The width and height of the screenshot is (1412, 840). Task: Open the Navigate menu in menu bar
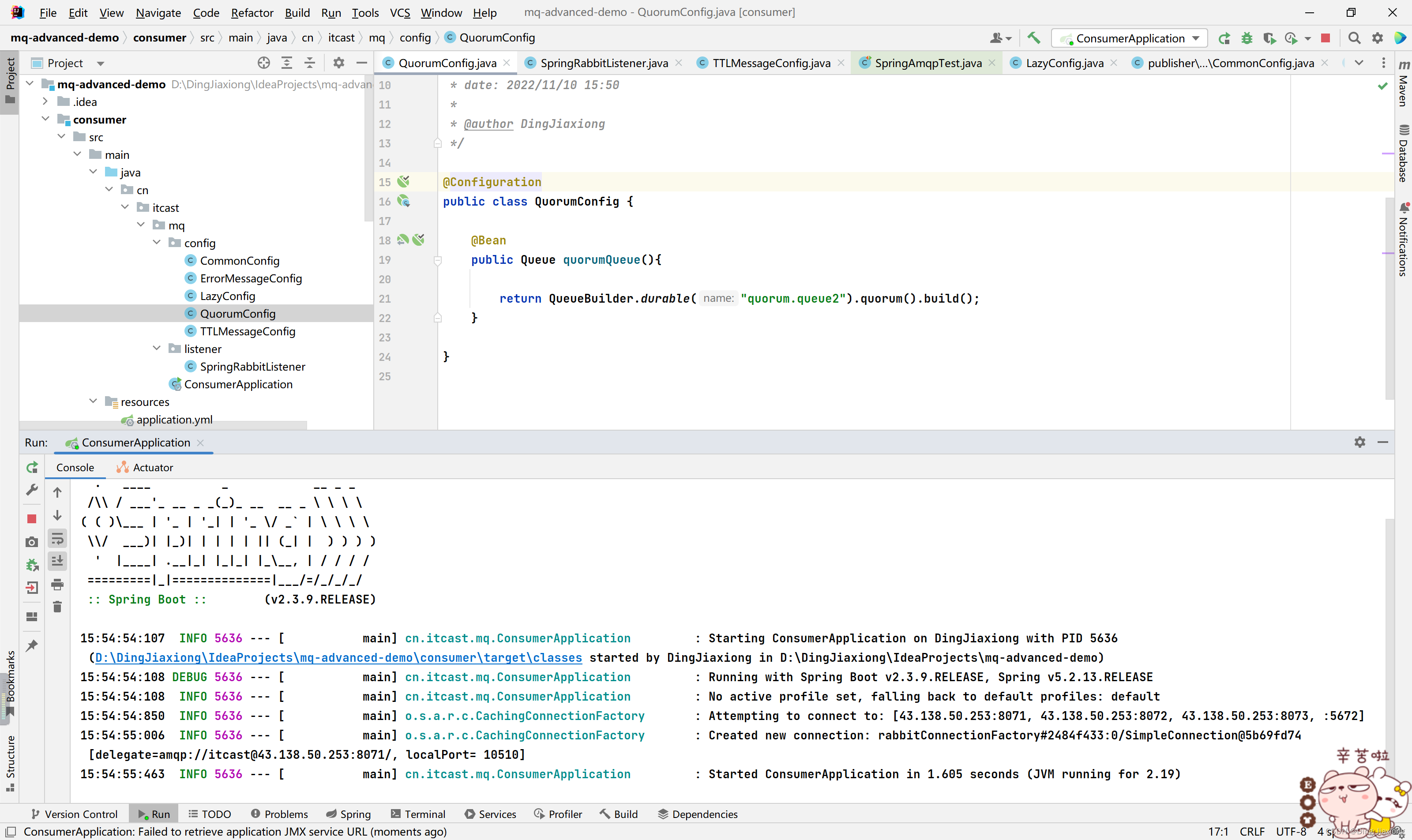click(x=156, y=12)
